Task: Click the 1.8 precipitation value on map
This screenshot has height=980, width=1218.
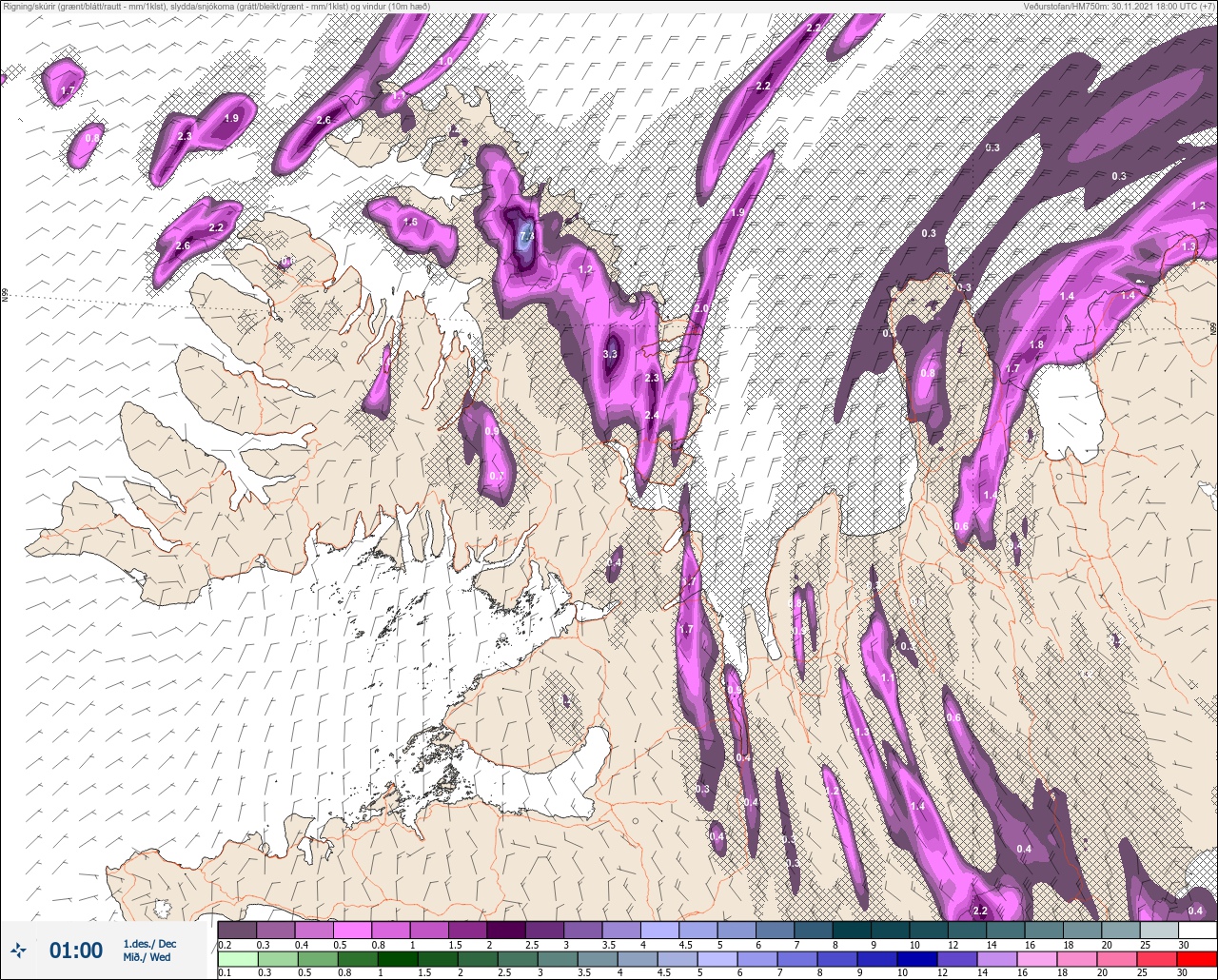Action: click(1037, 344)
